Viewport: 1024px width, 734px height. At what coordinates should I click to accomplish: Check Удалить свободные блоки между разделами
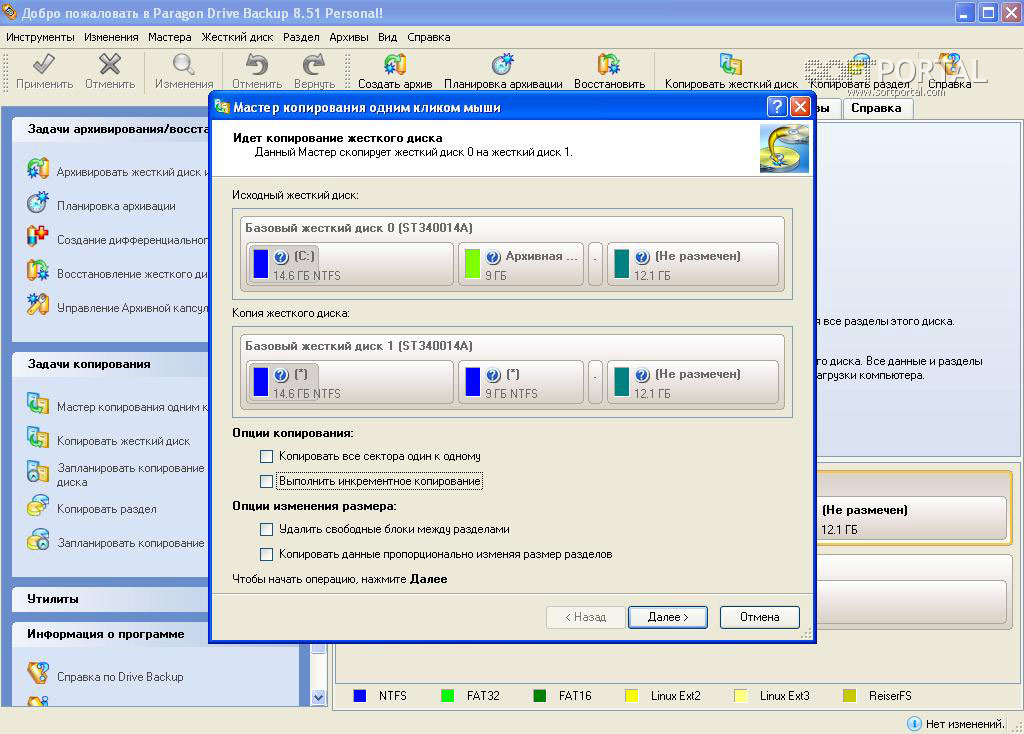tap(266, 529)
